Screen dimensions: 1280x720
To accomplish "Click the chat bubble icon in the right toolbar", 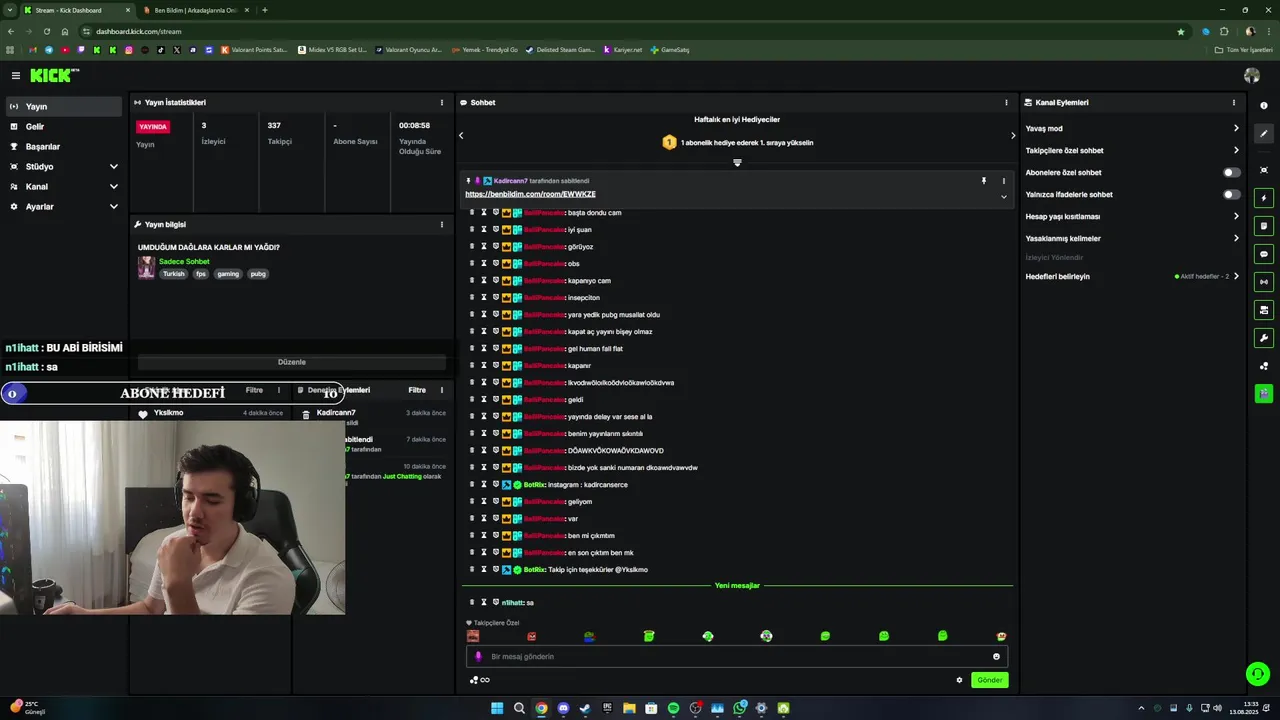I will (x=1264, y=254).
